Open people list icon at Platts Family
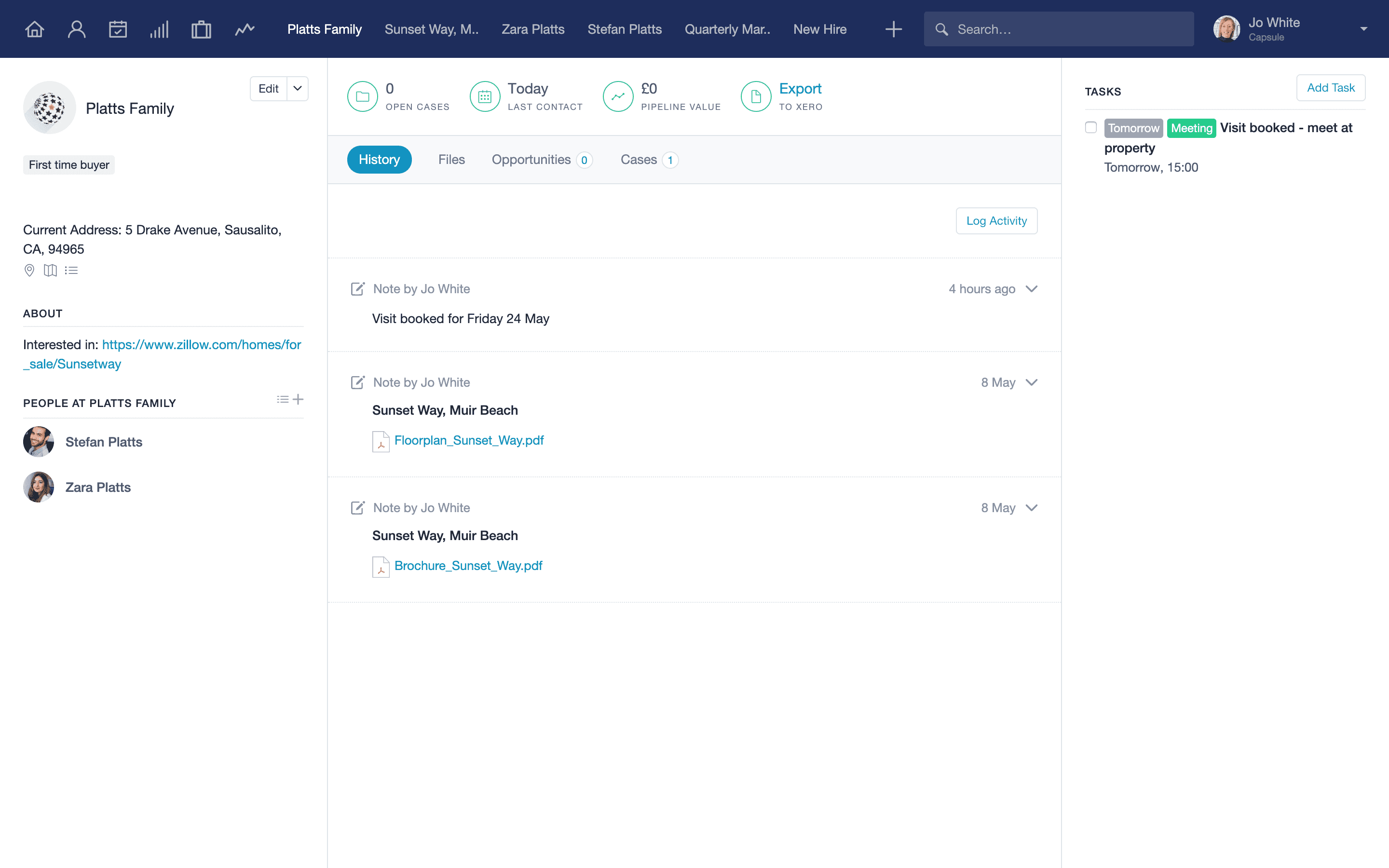1389x868 pixels. [283, 400]
